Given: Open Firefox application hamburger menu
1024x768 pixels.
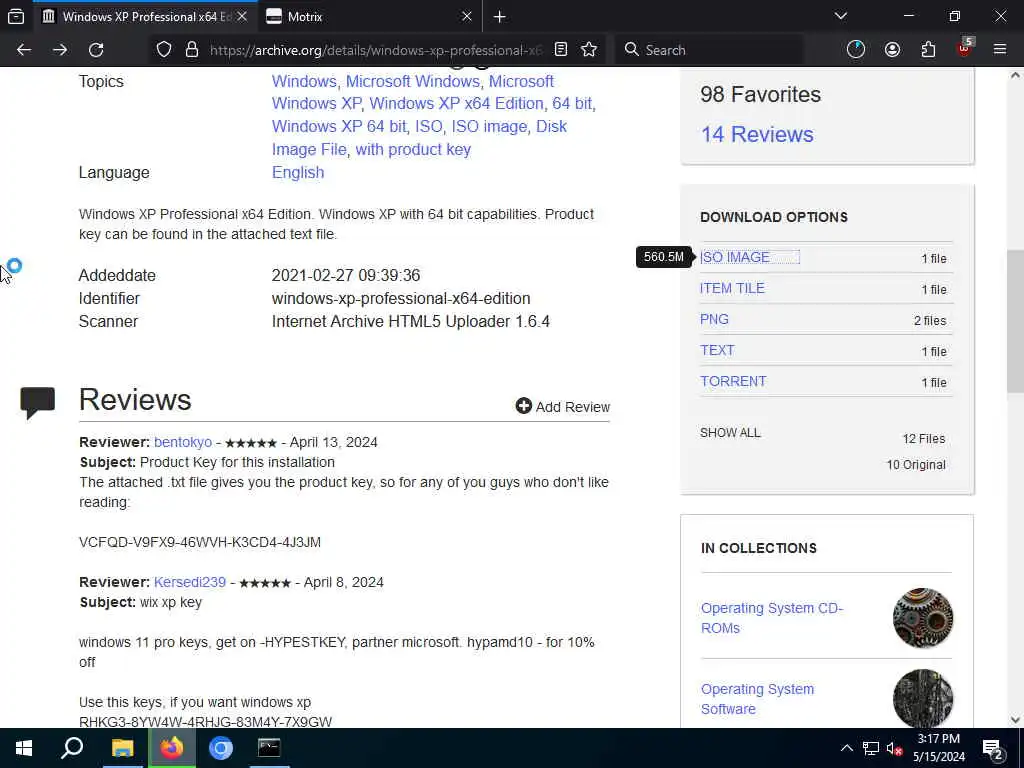Looking at the screenshot, I should (x=1000, y=50).
